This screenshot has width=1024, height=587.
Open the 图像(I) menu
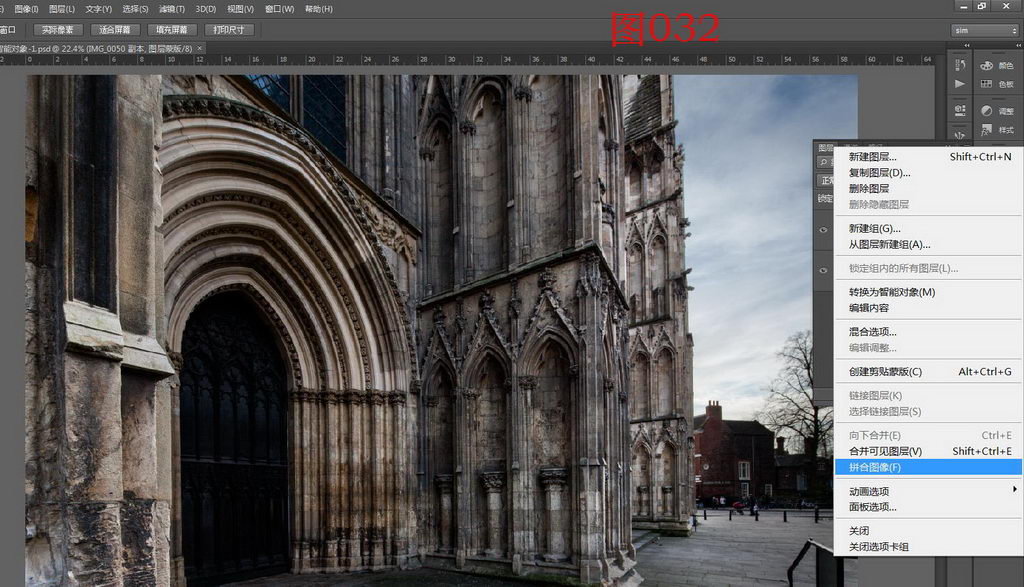26,9
